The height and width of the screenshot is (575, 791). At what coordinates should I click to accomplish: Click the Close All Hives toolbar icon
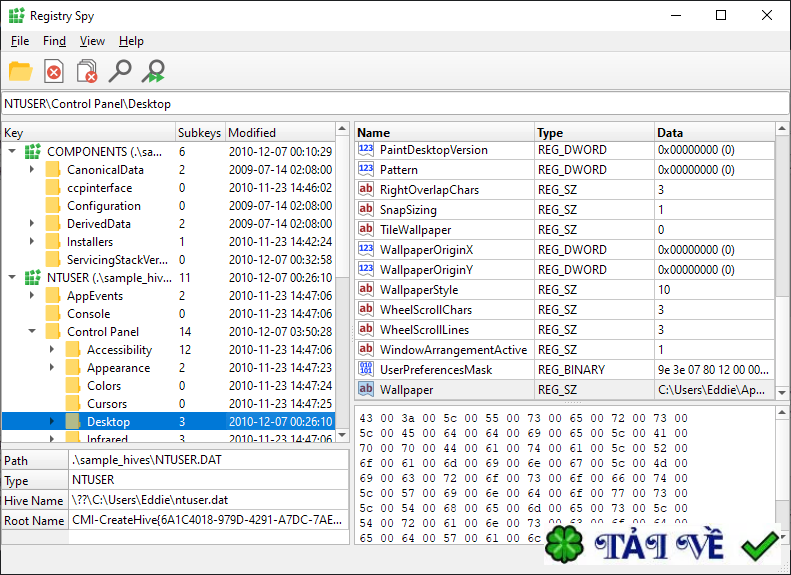click(87, 71)
